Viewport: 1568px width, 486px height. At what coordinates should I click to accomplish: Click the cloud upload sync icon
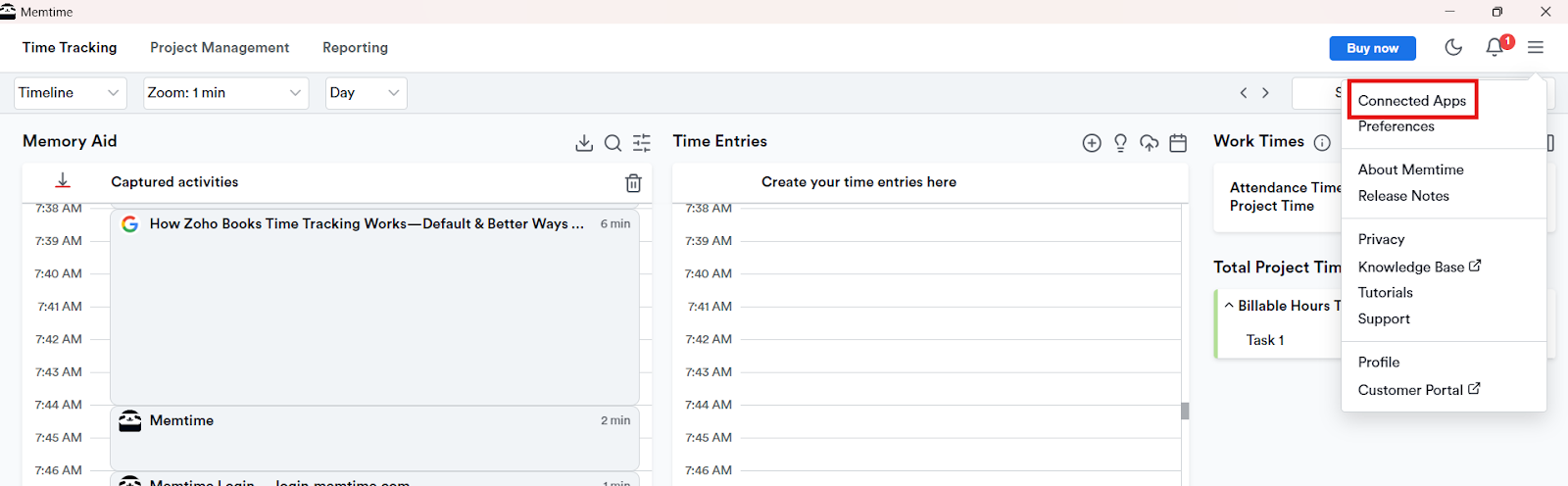tap(1150, 143)
